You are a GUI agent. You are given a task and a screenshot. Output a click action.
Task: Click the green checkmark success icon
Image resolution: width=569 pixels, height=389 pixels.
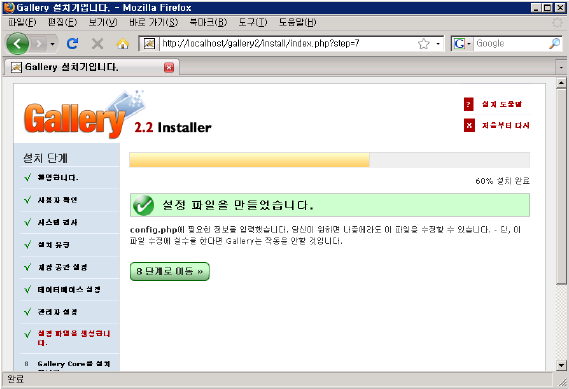(143, 205)
